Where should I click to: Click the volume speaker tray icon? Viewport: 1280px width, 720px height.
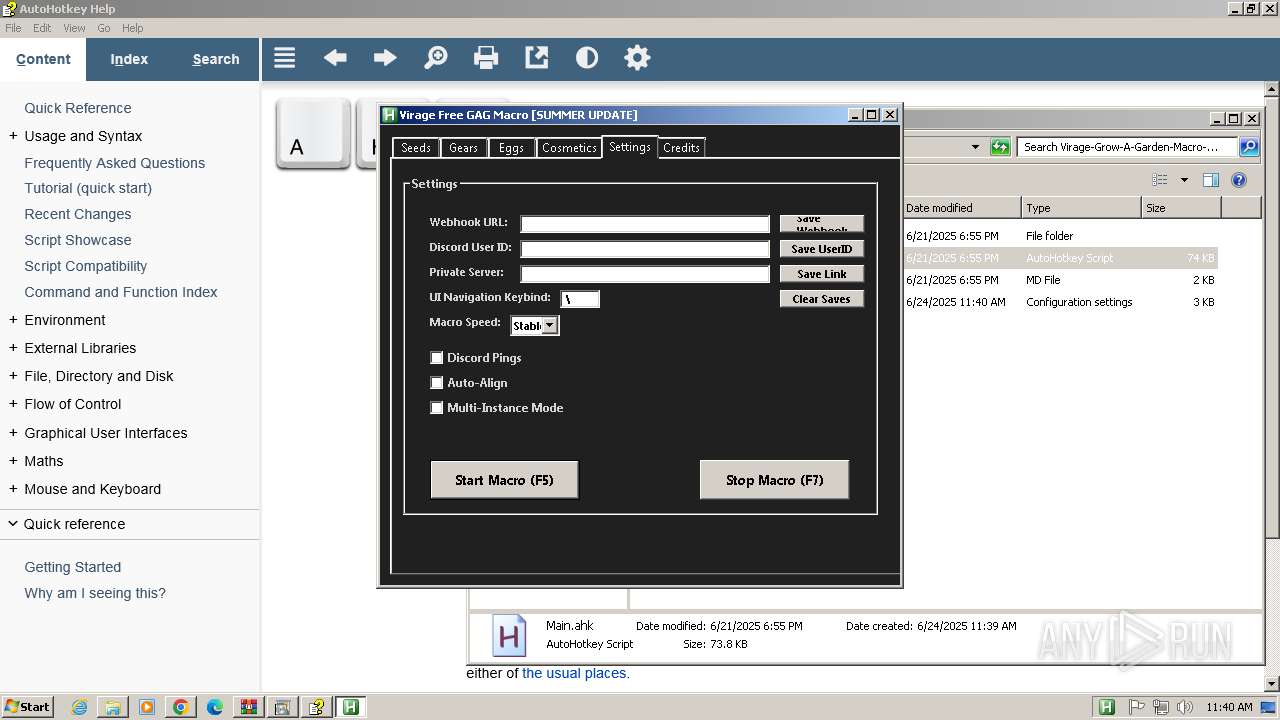pyautogui.click(x=1185, y=707)
